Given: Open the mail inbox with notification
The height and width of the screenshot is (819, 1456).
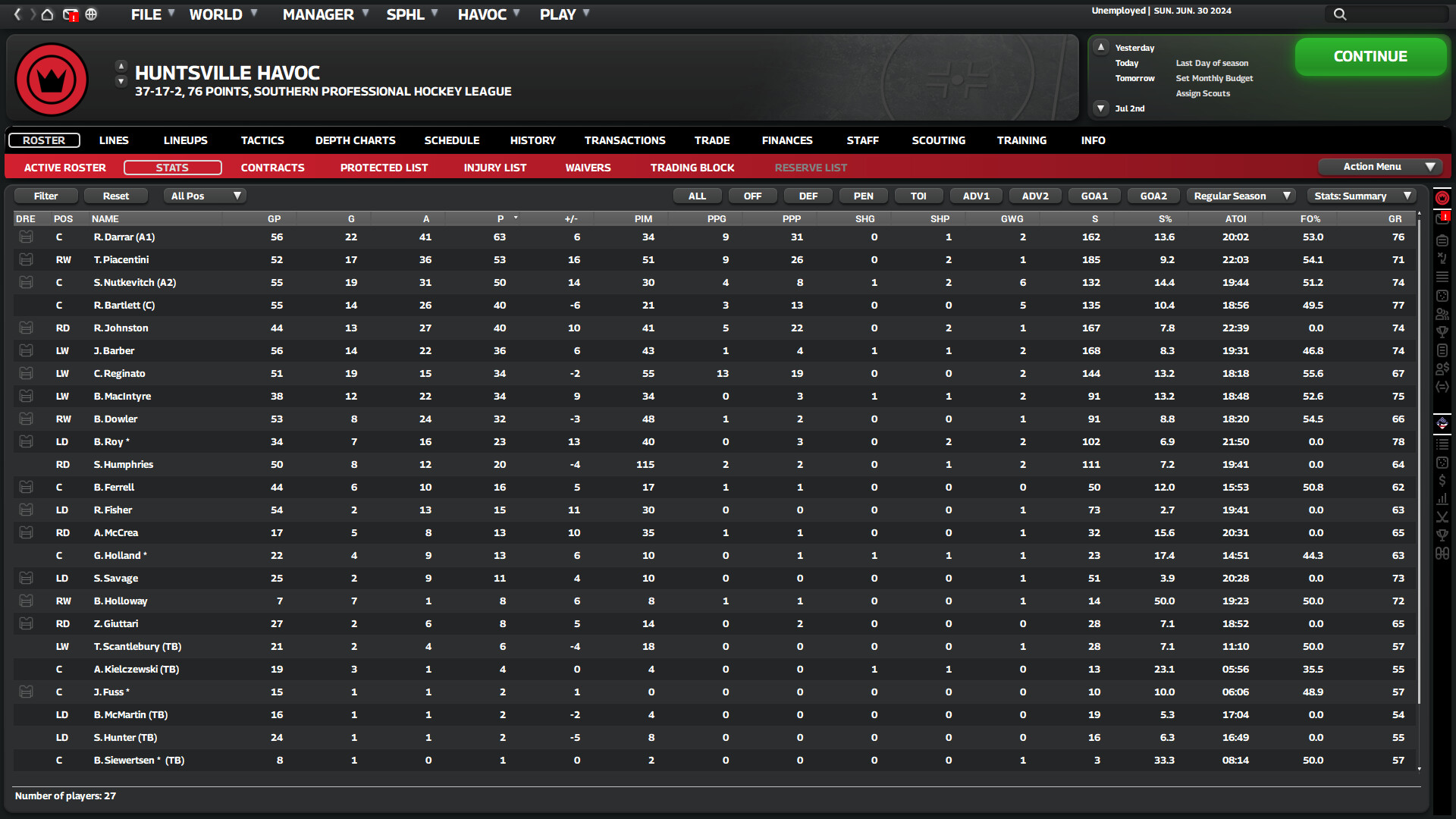Looking at the screenshot, I should pos(71,14).
